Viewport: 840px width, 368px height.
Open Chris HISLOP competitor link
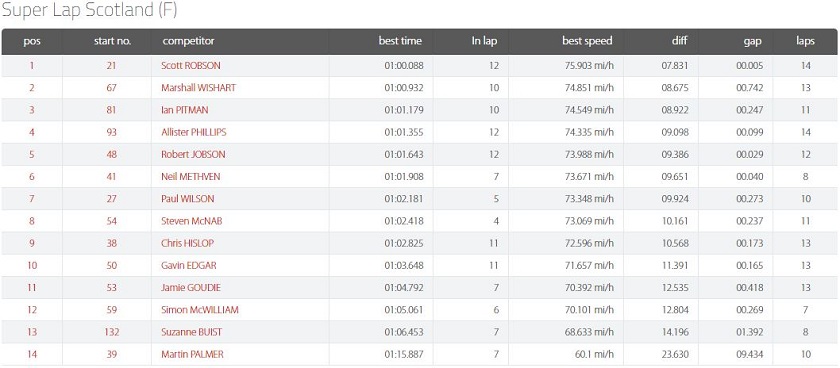pos(188,243)
